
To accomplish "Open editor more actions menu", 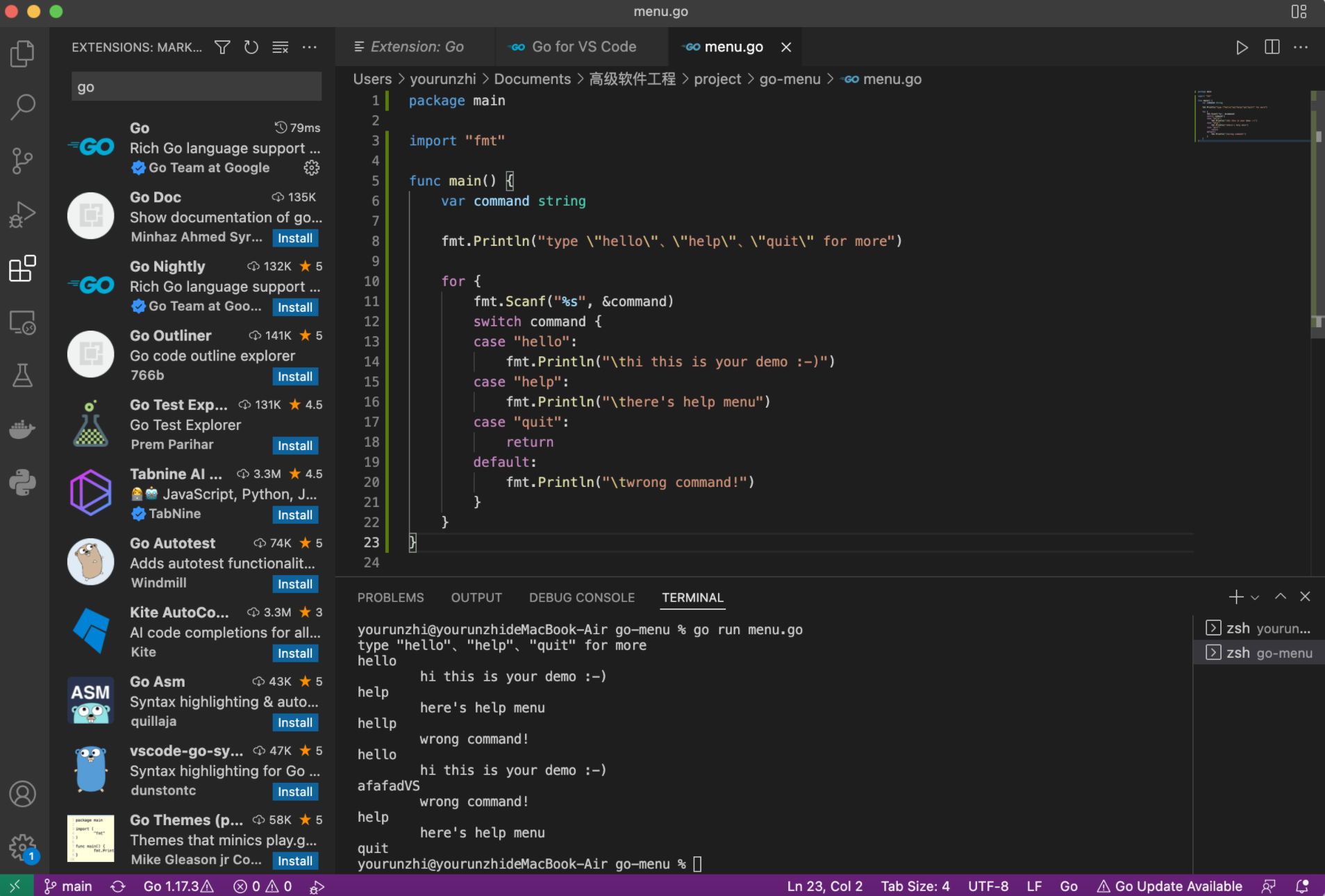I will click(x=1301, y=47).
